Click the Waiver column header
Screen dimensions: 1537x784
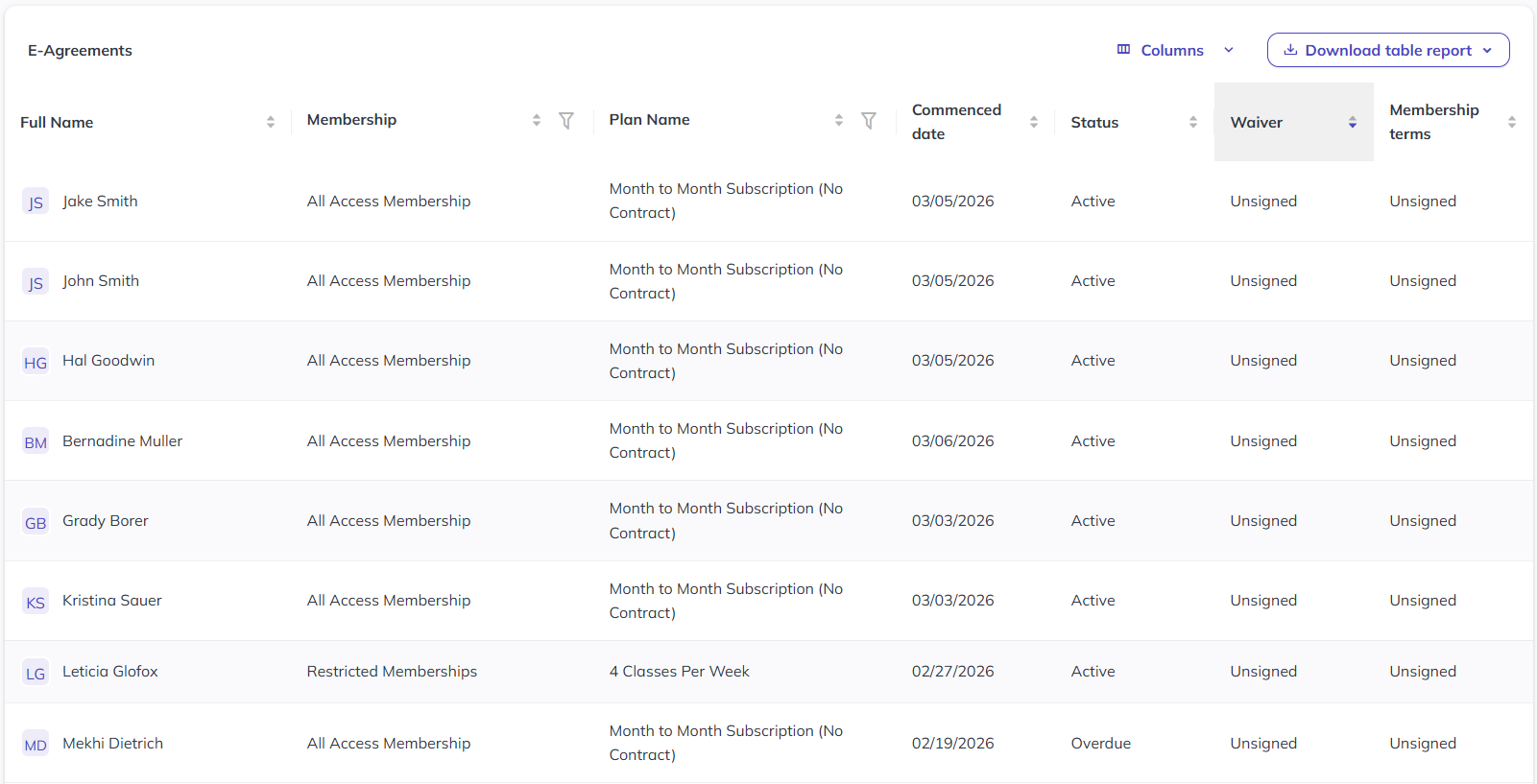1294,122
